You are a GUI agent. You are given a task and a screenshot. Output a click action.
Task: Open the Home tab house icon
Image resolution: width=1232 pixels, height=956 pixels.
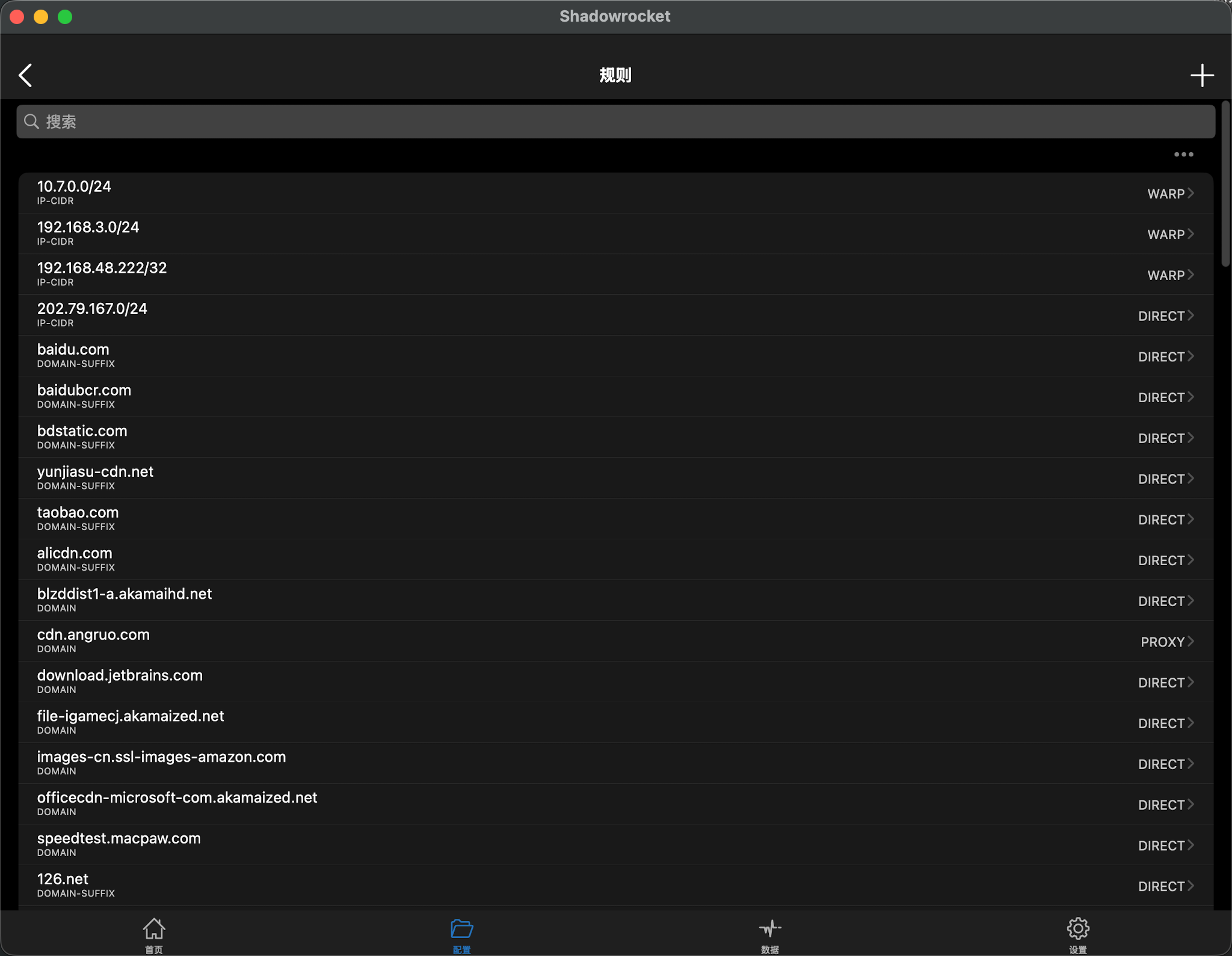click(154, 928)
